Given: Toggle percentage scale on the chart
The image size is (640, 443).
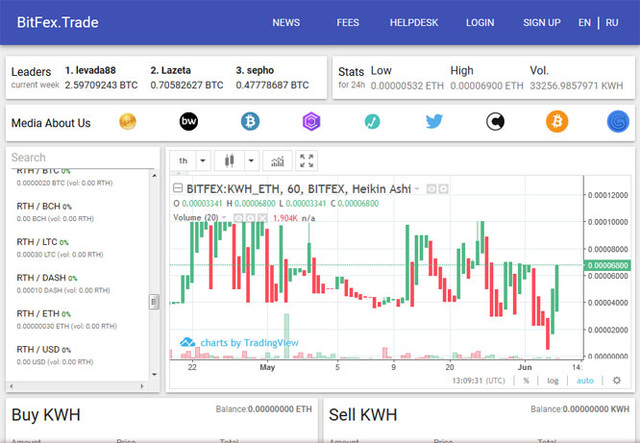Looking at the screenshot, I should pos(526,381).
